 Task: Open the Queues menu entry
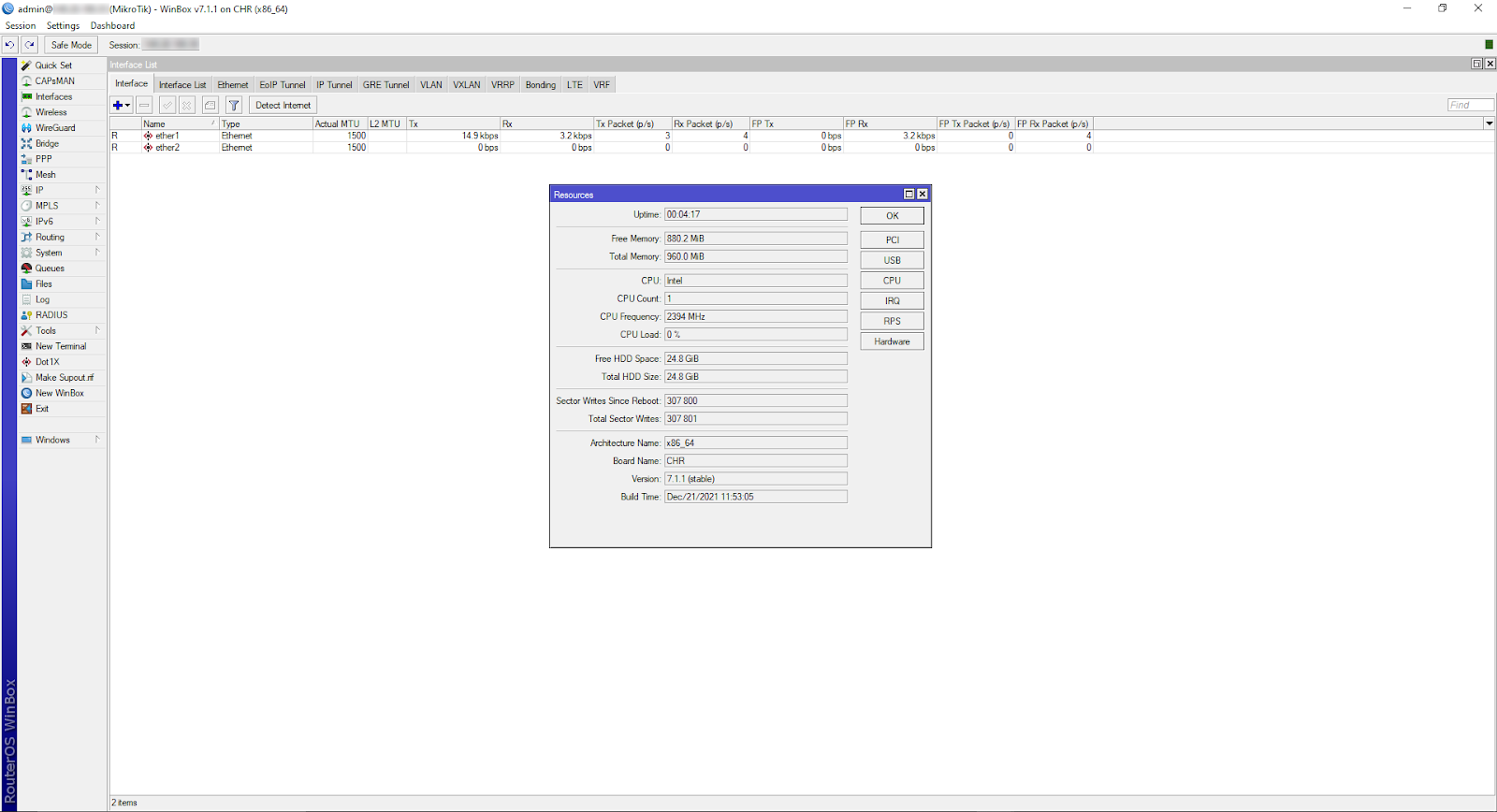pos(50,268)
